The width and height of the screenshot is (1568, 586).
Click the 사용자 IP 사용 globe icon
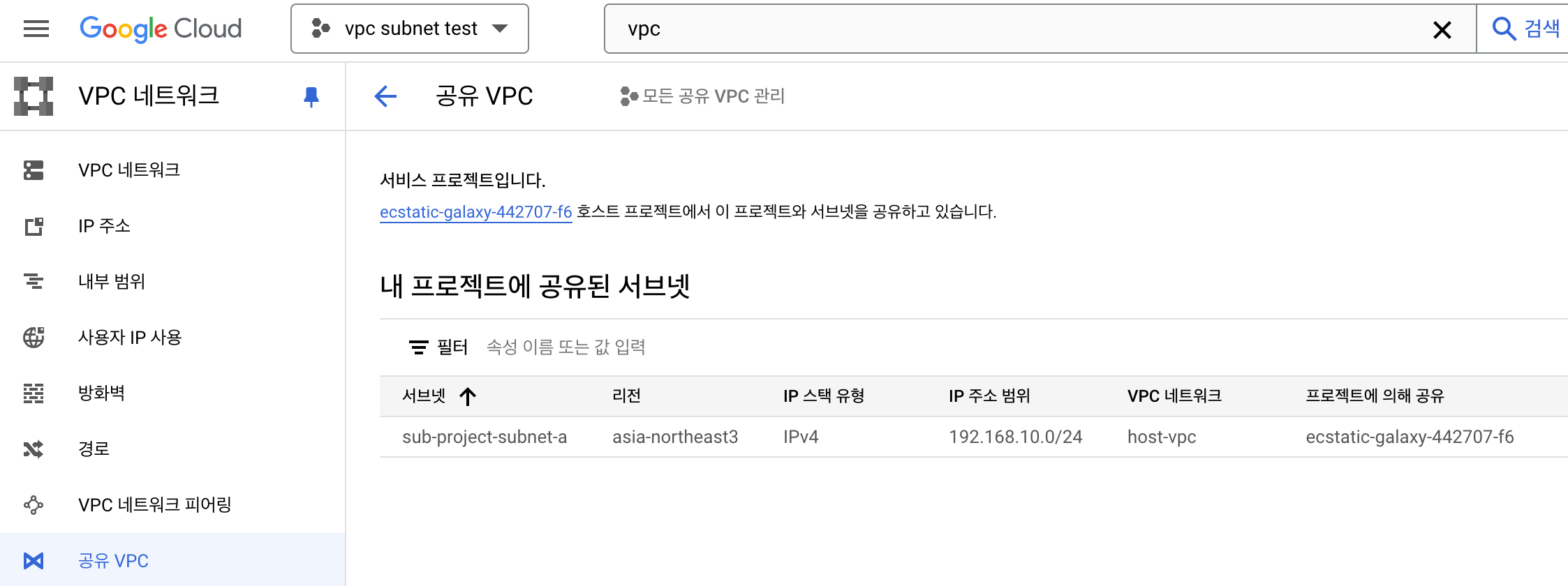(x=34, y=338)
